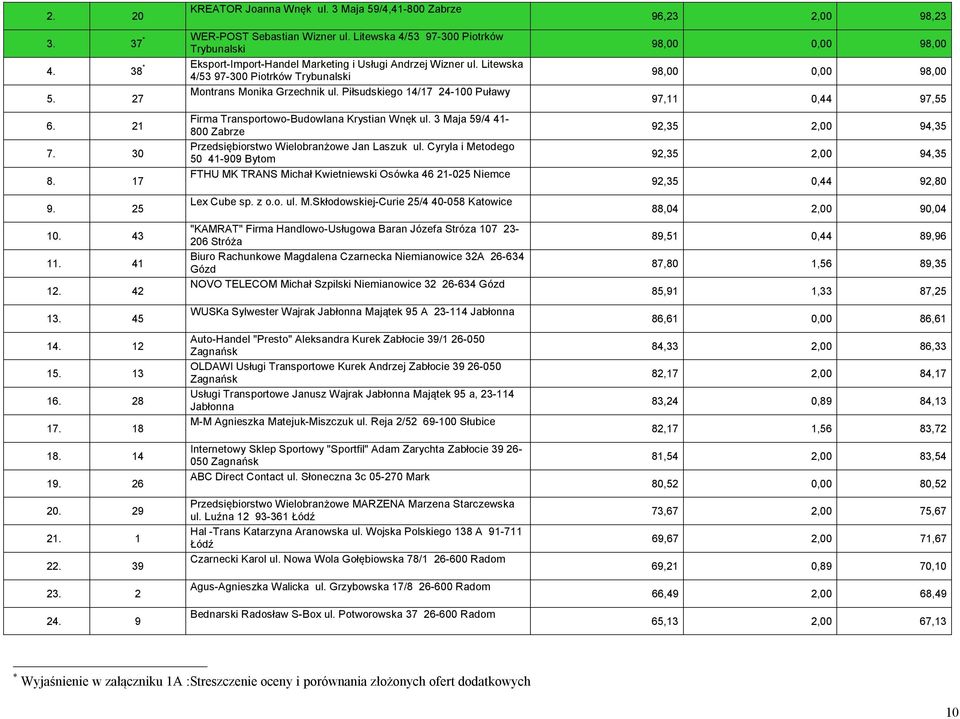Select the KAMRAT Firma Handlowo-Usługowa cell
960x719 pixels.
(x=358, y=236)
